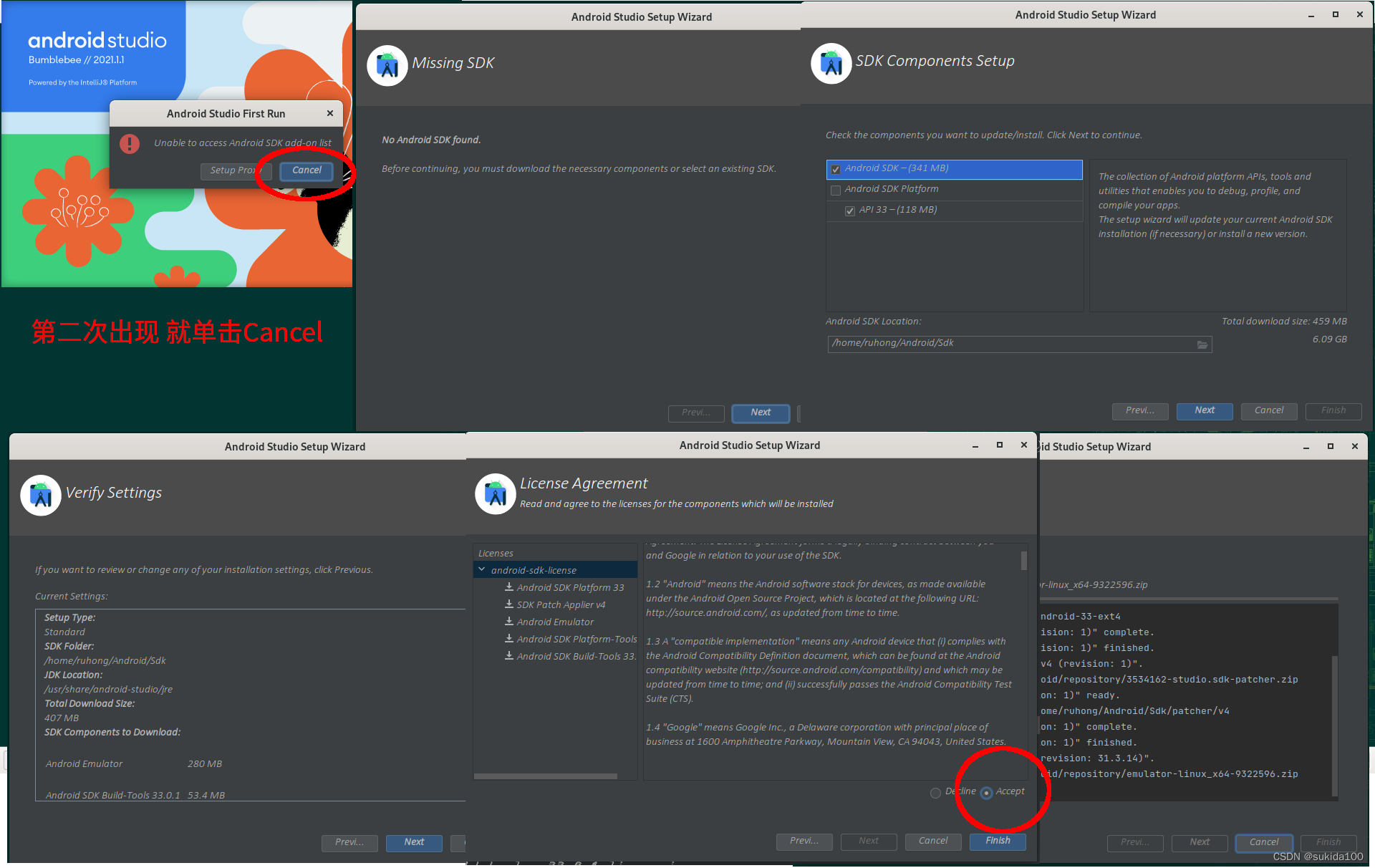Screen dimensions: 1375x868
Task: Click download icon beside Android SDK Platform 33
Action: (x=509, y=587)
